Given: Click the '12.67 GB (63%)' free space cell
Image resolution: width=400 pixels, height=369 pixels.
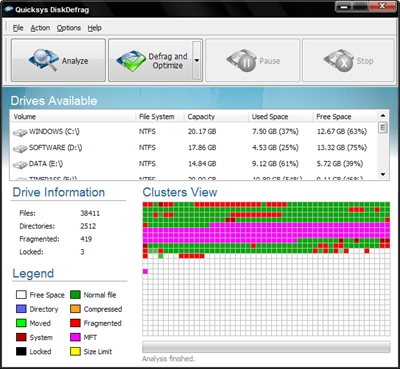Looking at the screenshot, I should [x=342, y=132].
